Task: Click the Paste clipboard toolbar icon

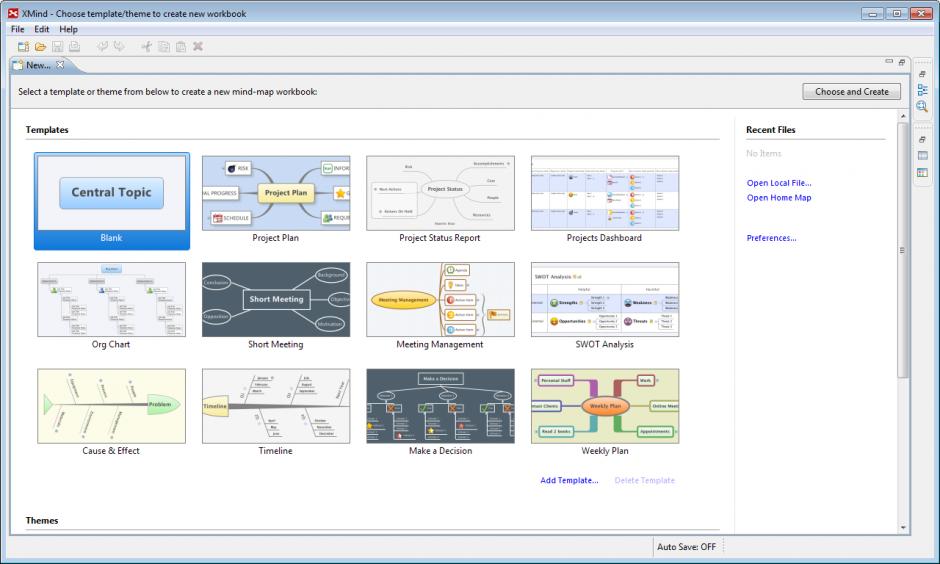Action: (180, 47)
